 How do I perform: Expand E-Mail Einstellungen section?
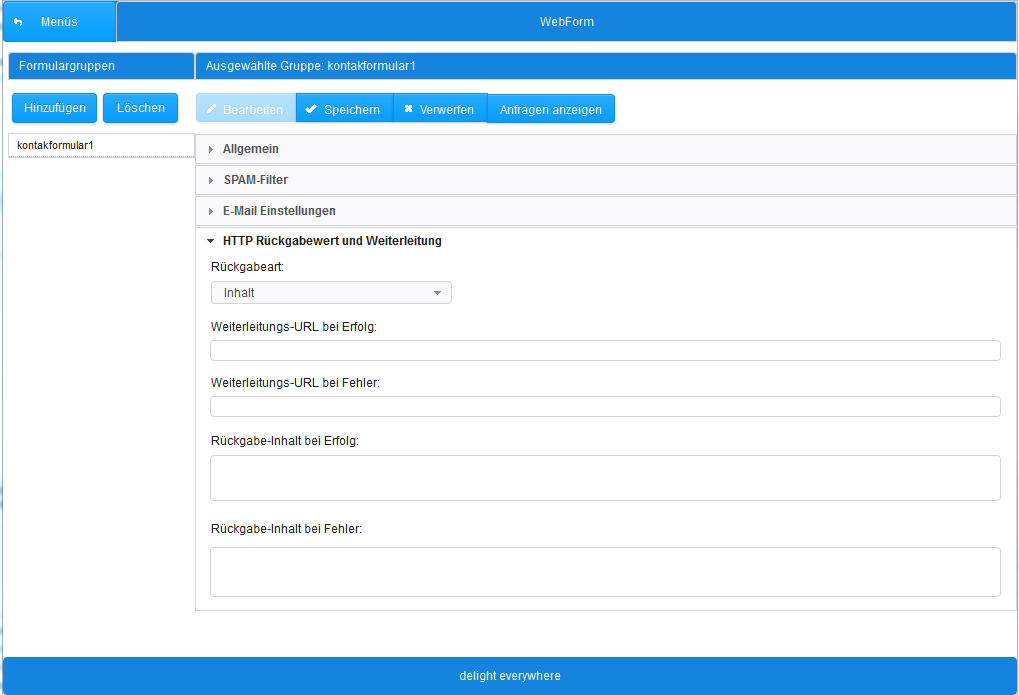point(278,211)
